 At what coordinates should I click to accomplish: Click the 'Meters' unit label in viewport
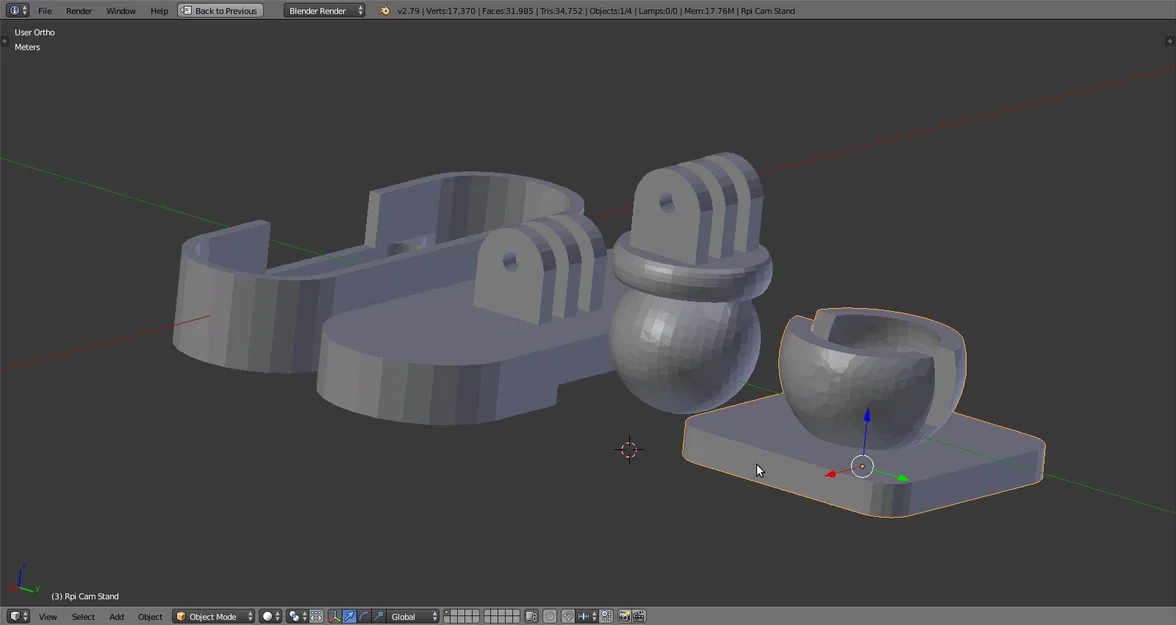(x=27, y=47)
